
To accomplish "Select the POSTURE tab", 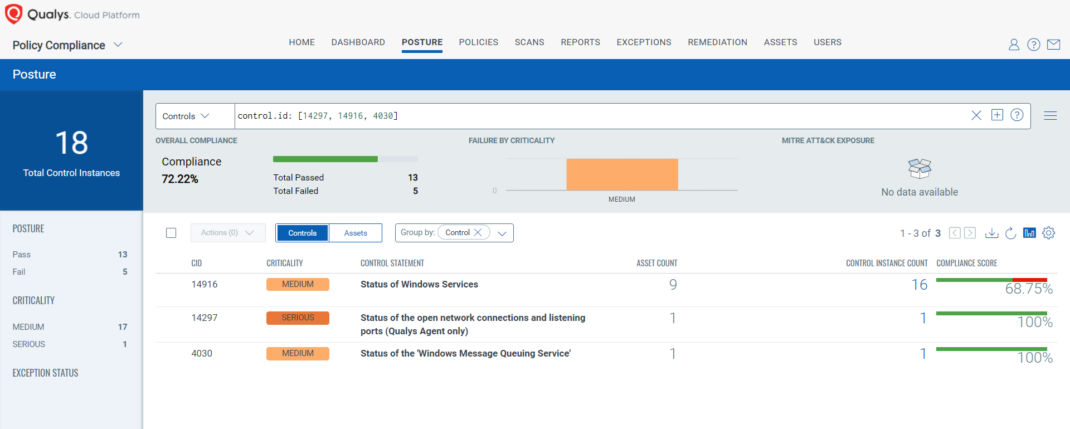I will (422, 42).
